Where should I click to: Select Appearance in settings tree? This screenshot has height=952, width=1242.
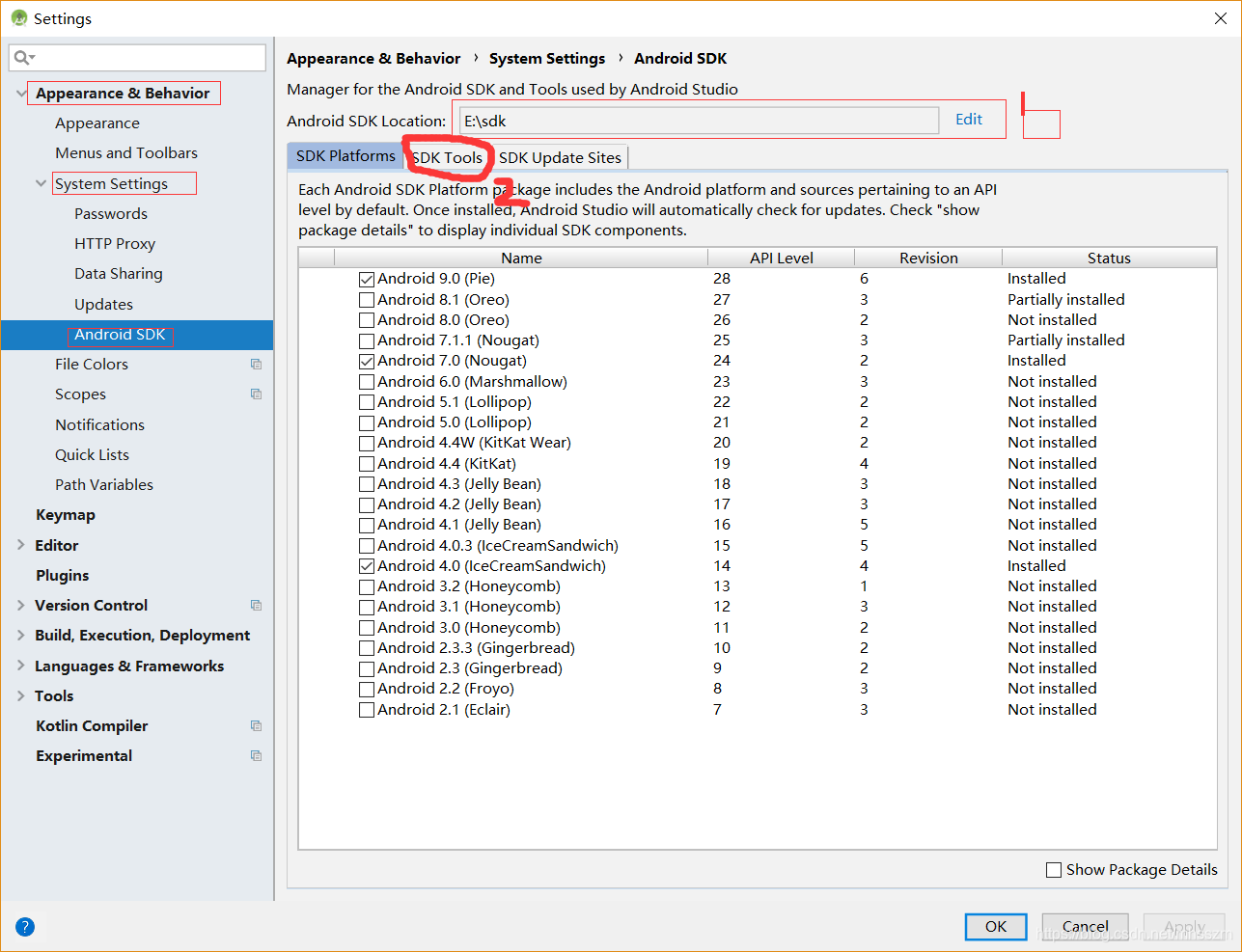(x=97, y=122)
